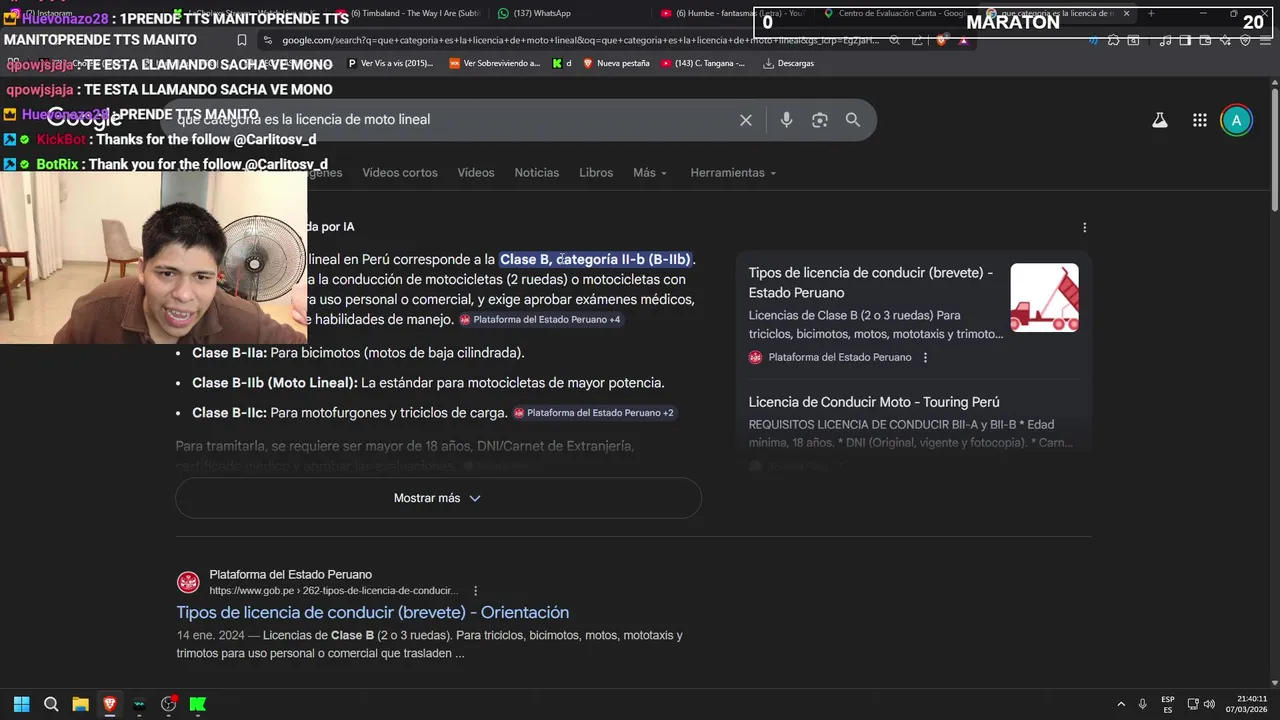
Task: Open Nueva pestaña bookmark
Action: 616,63
